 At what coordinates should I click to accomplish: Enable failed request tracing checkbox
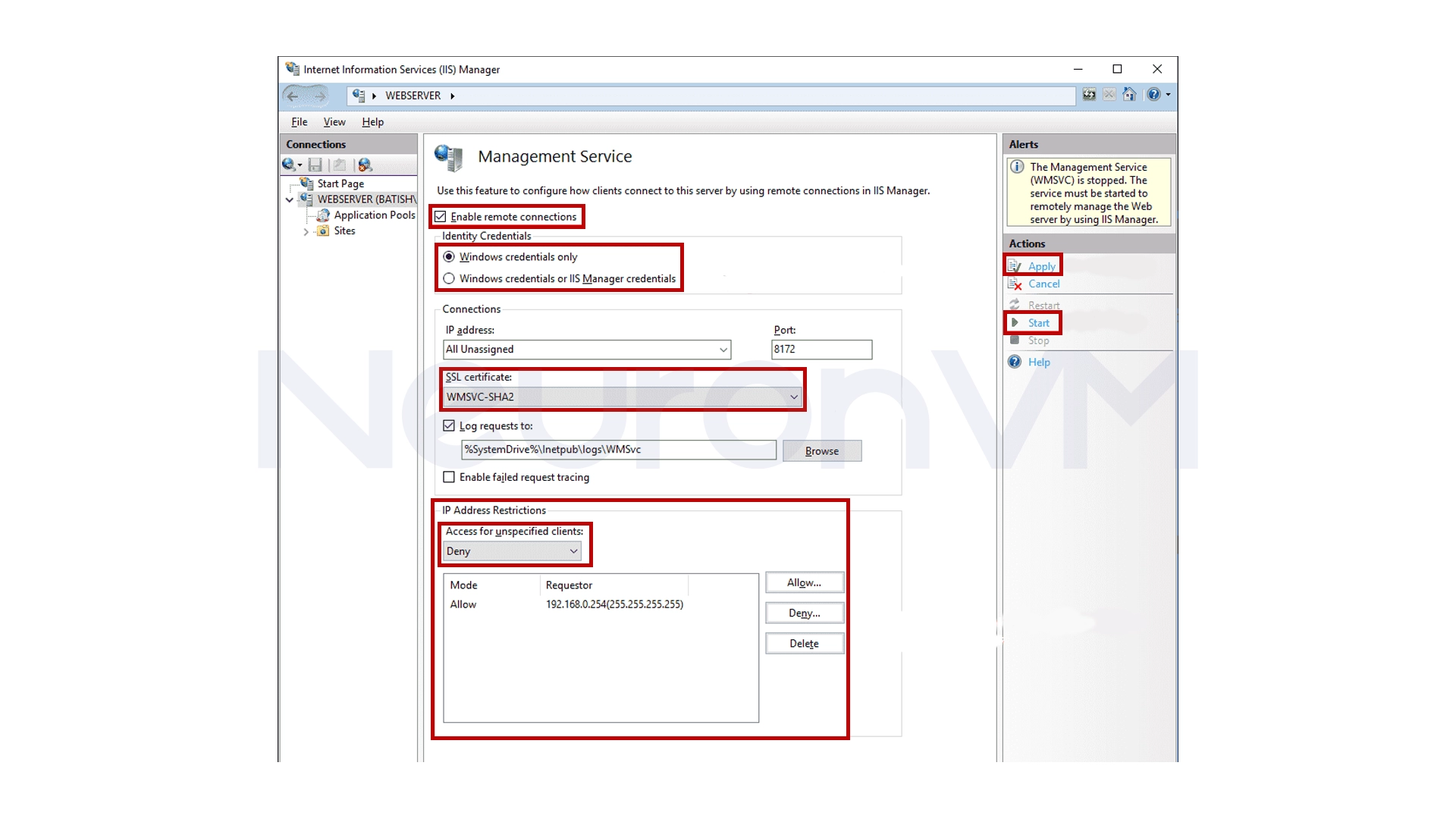tap(449, 477)
